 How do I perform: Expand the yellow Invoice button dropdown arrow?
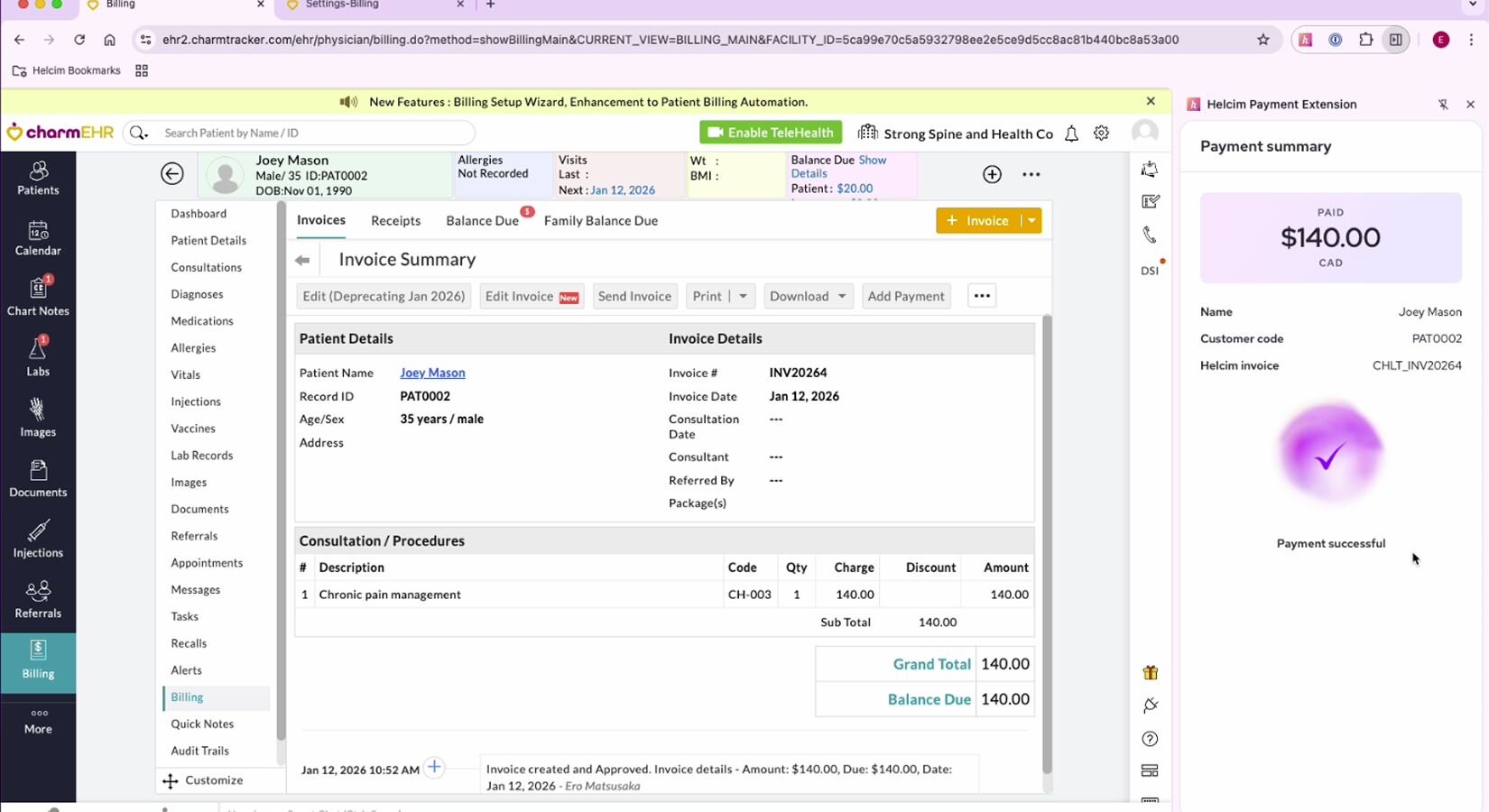[x=1031, y=220]
